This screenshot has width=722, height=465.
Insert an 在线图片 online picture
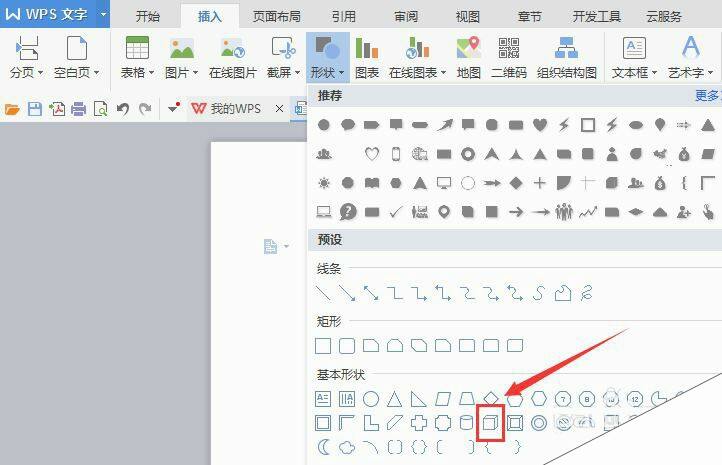click(233, 58)
